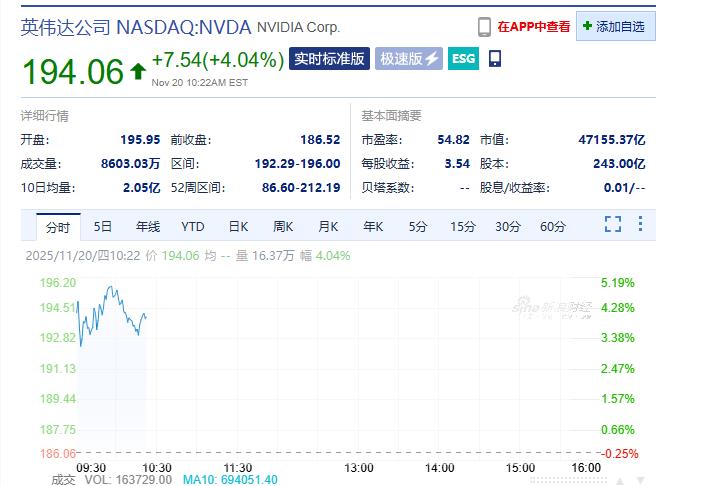
Task: Select the 分时 chart tab
Action: (58, 227)
